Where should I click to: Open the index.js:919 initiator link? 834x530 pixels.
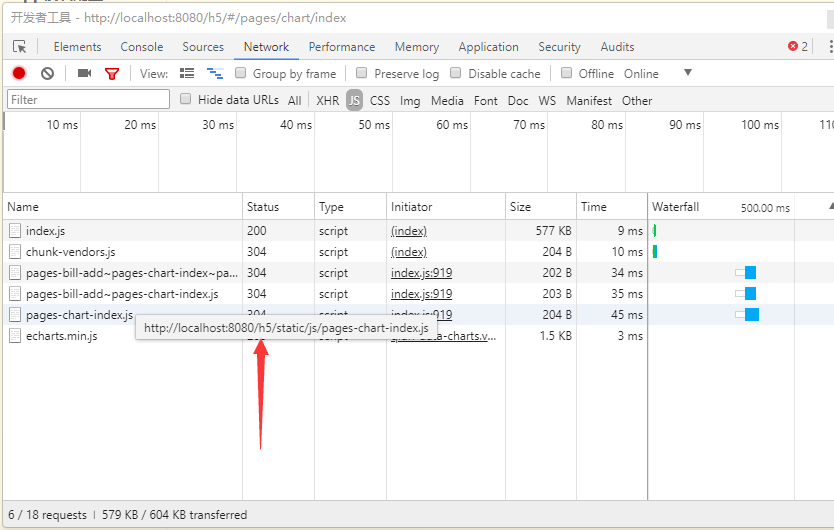tap(421, 273)
